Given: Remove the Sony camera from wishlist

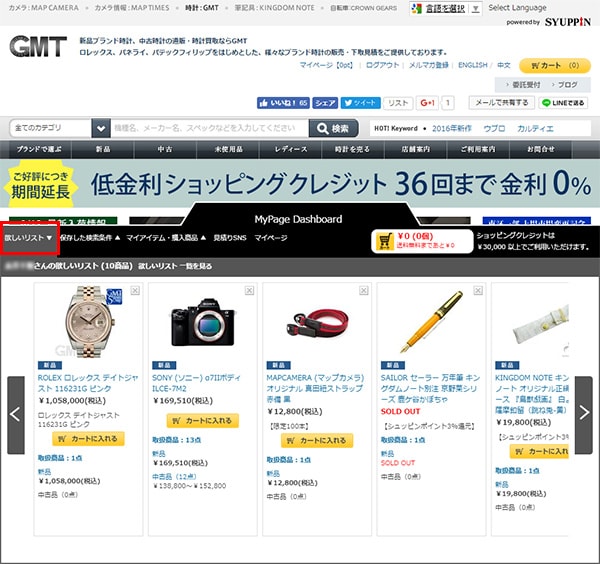Looking at the screenshot, I should click(x=249, y=291).
